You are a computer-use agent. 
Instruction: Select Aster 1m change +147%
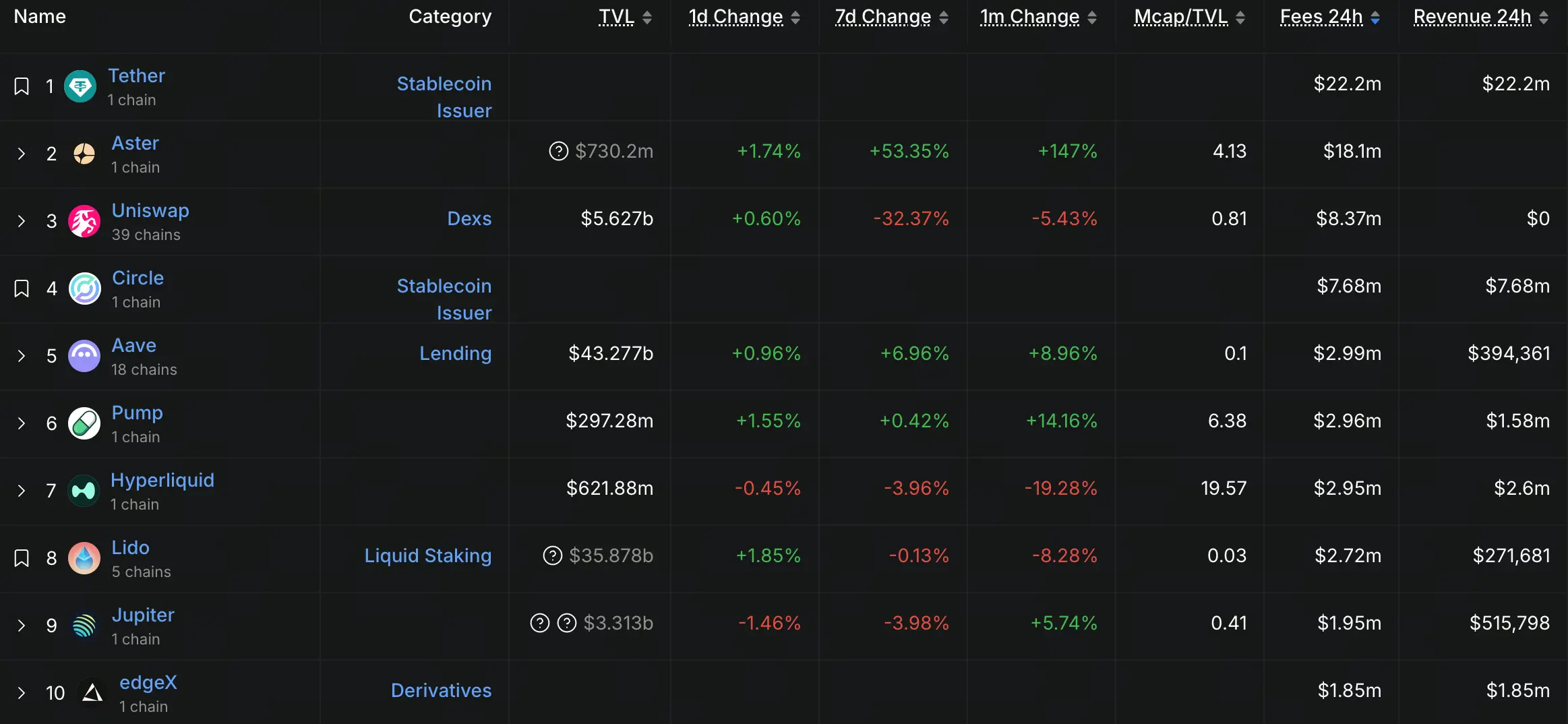[1067, 151]
